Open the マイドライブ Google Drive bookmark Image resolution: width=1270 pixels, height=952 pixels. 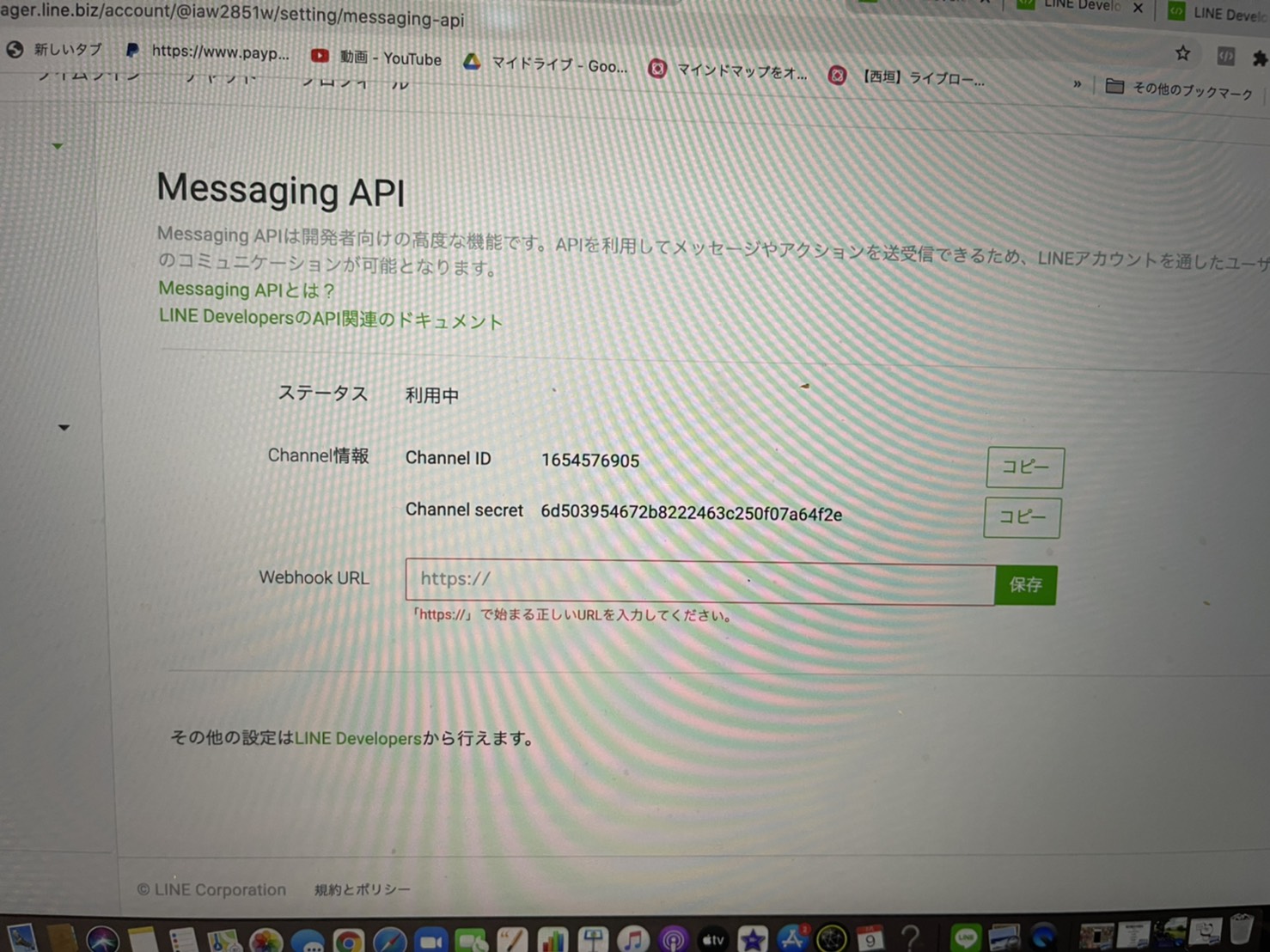tap(545, 64)
